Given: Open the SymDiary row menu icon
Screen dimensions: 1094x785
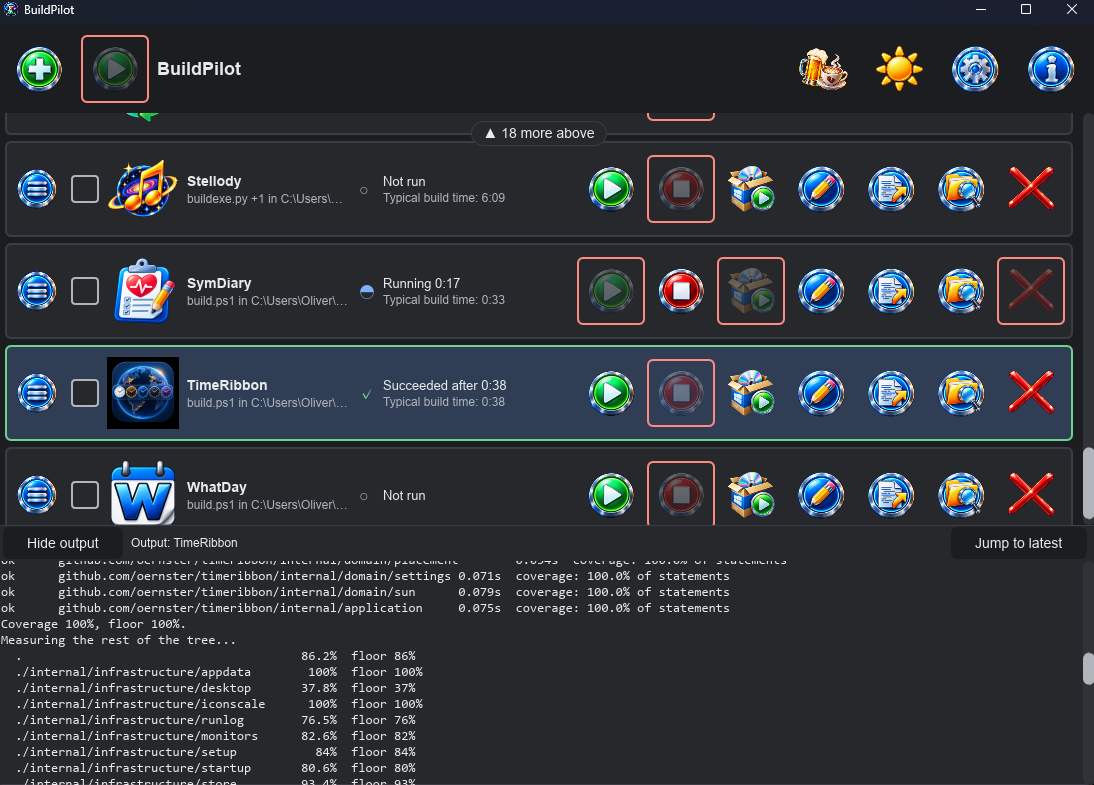Looking at the screenshot, I should click(37, 291).
